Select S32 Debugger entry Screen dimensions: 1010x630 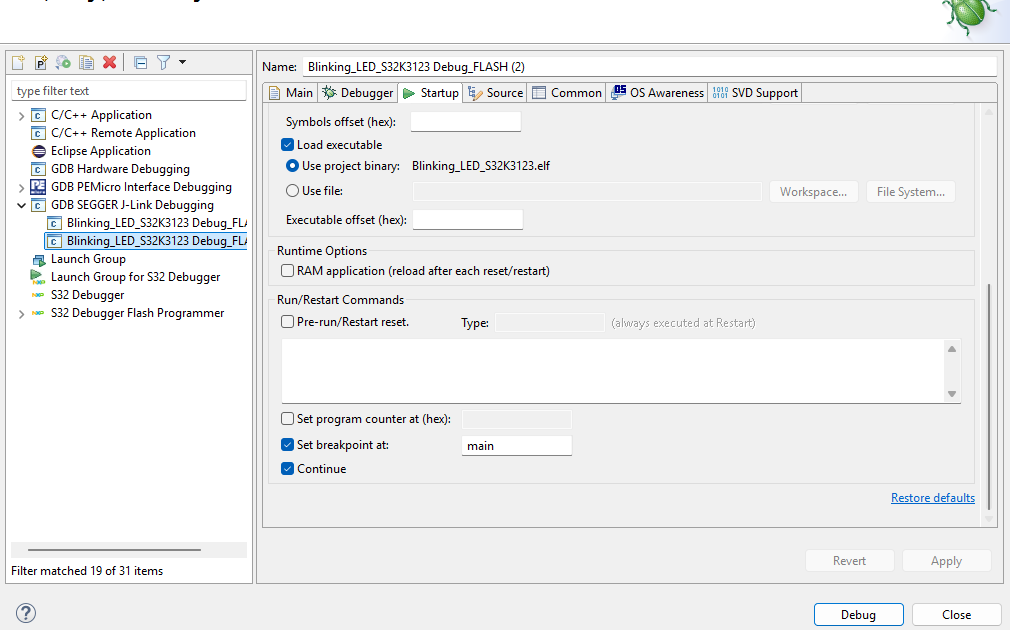click(88, 295)
